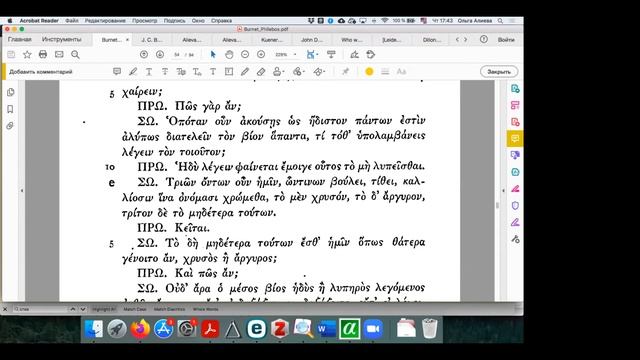Switch to the Kuener document tab
The height and width of the screenshot is (360, 640).
point(271,40)
